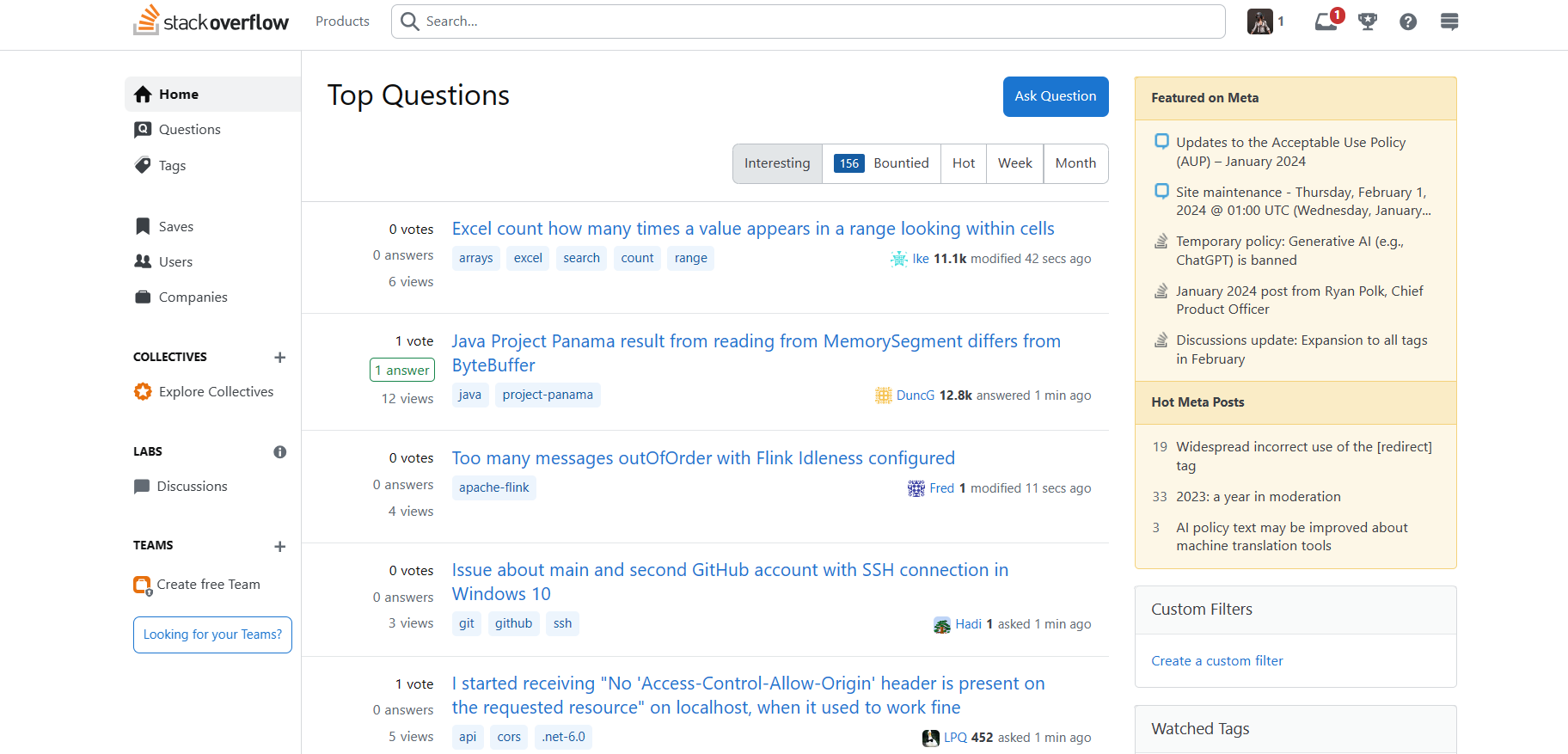Click the Tags label icon
The image size is (1568, 754).
click(x=143, y=165)
